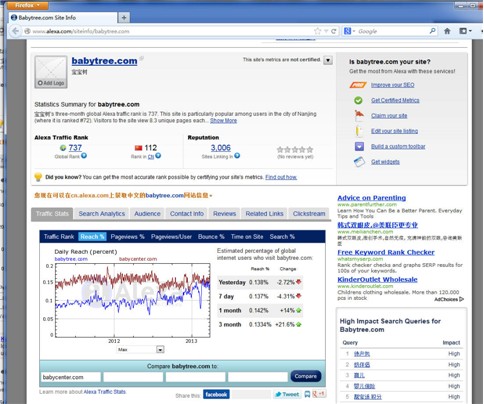Click the babycenter.com comparison input field
Screen dimensions: 484x404
click(x=71, y=377)
